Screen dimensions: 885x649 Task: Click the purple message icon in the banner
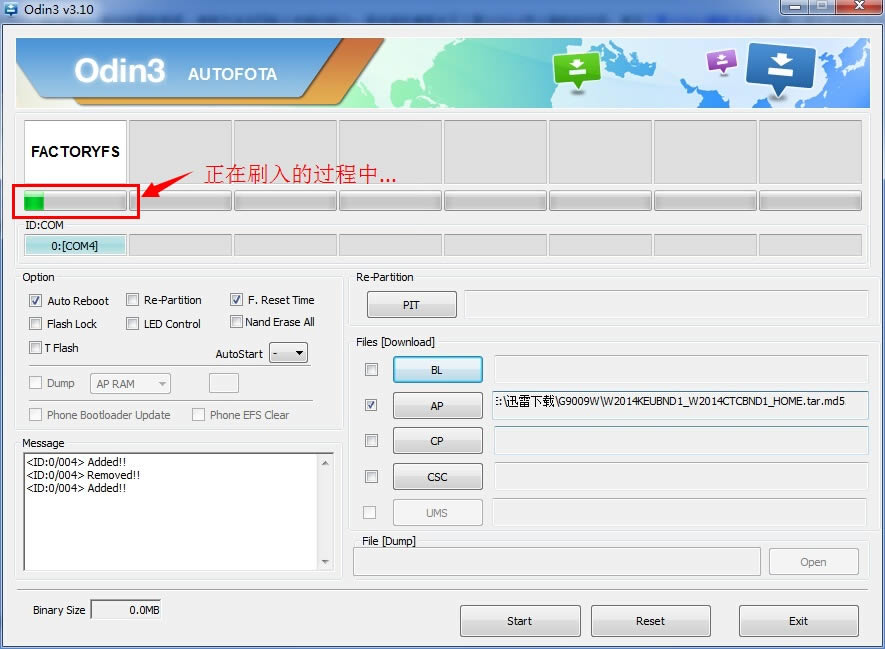(x=721, y=62)
